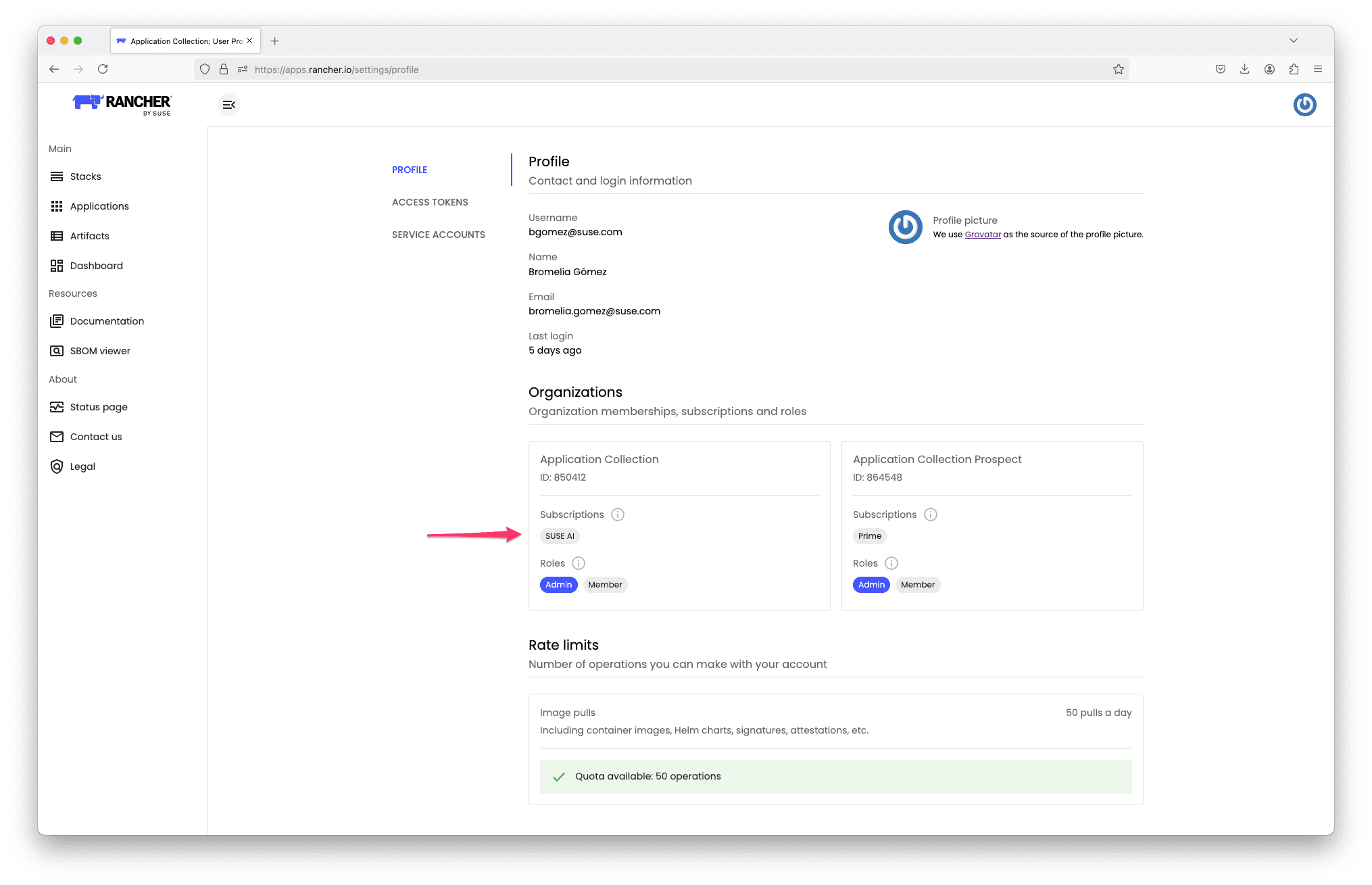Show Roles info for Application Collection Prospect
Viewport: 1372px width, 885px height.
(x=891, y=563)
